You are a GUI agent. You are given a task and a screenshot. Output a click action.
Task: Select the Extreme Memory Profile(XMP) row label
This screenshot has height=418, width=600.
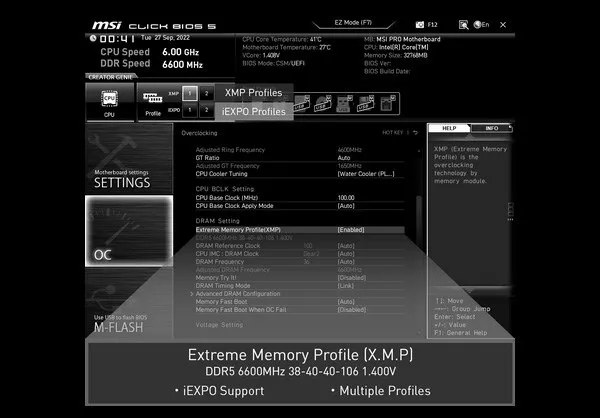coord(238,230)
